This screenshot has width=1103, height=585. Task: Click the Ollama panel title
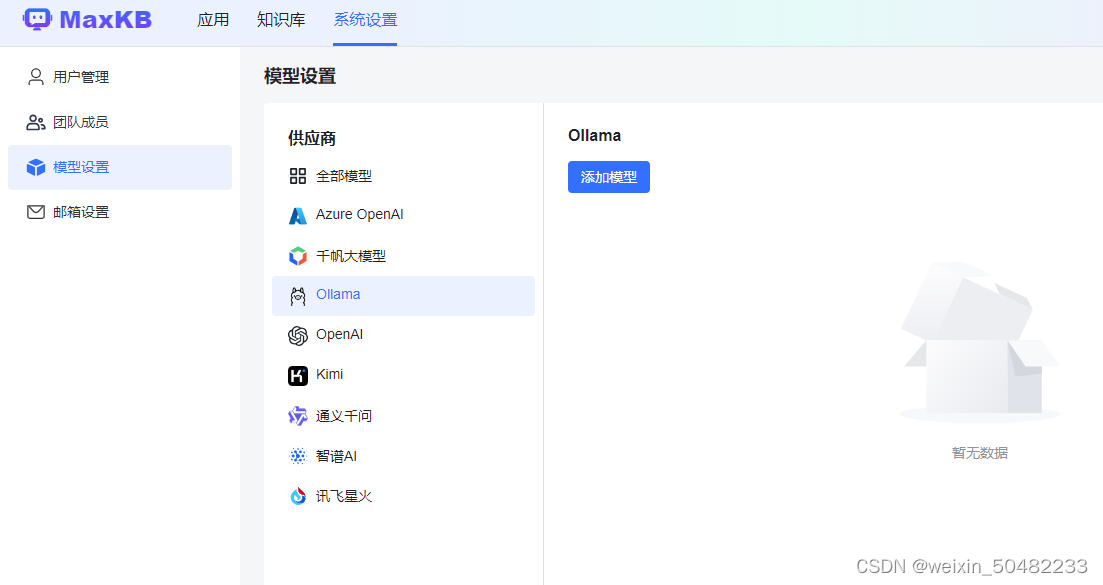[594, 136]
